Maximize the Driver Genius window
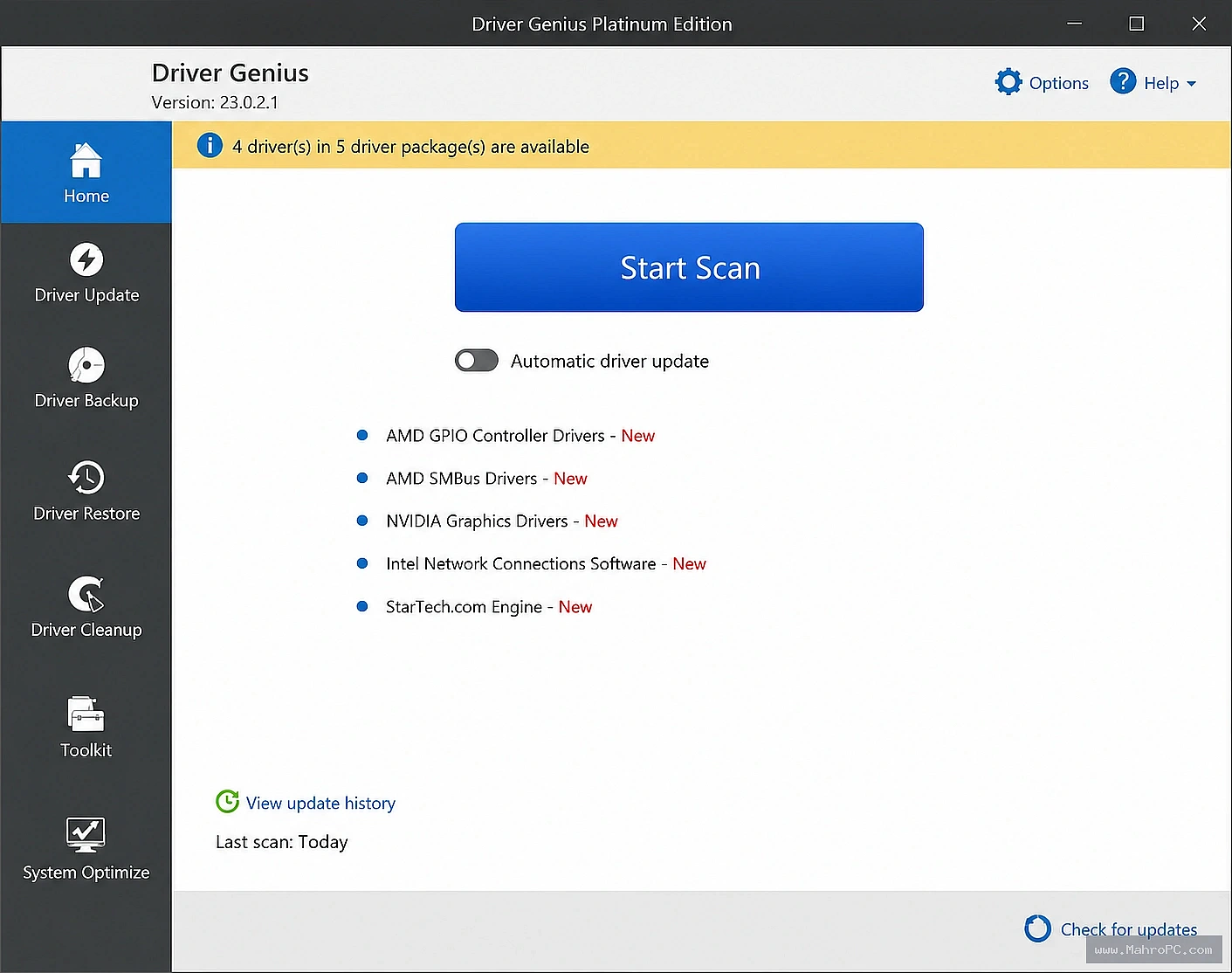1232x973 pixels. 1137,24
